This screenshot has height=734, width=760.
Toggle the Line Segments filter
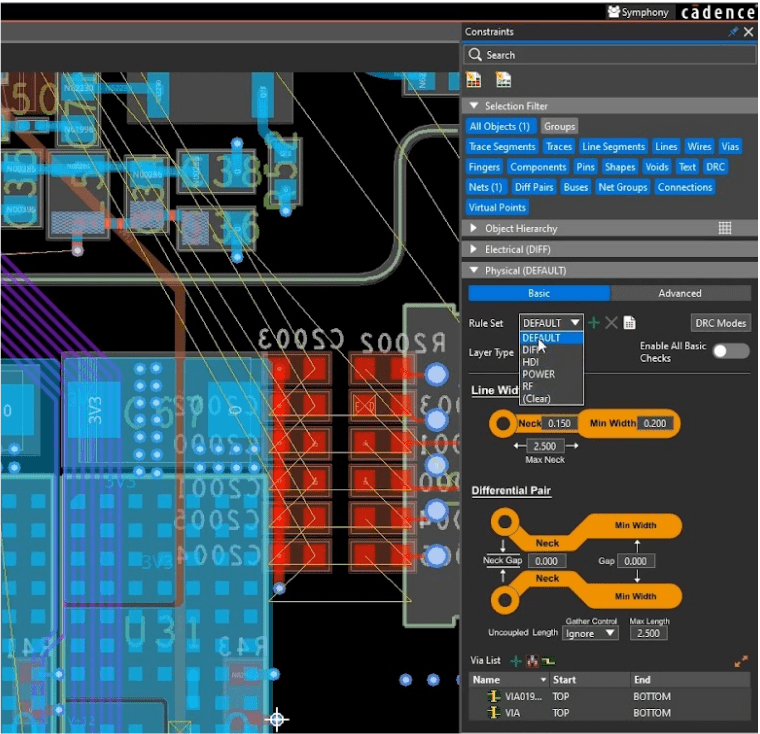coord(614,146)
